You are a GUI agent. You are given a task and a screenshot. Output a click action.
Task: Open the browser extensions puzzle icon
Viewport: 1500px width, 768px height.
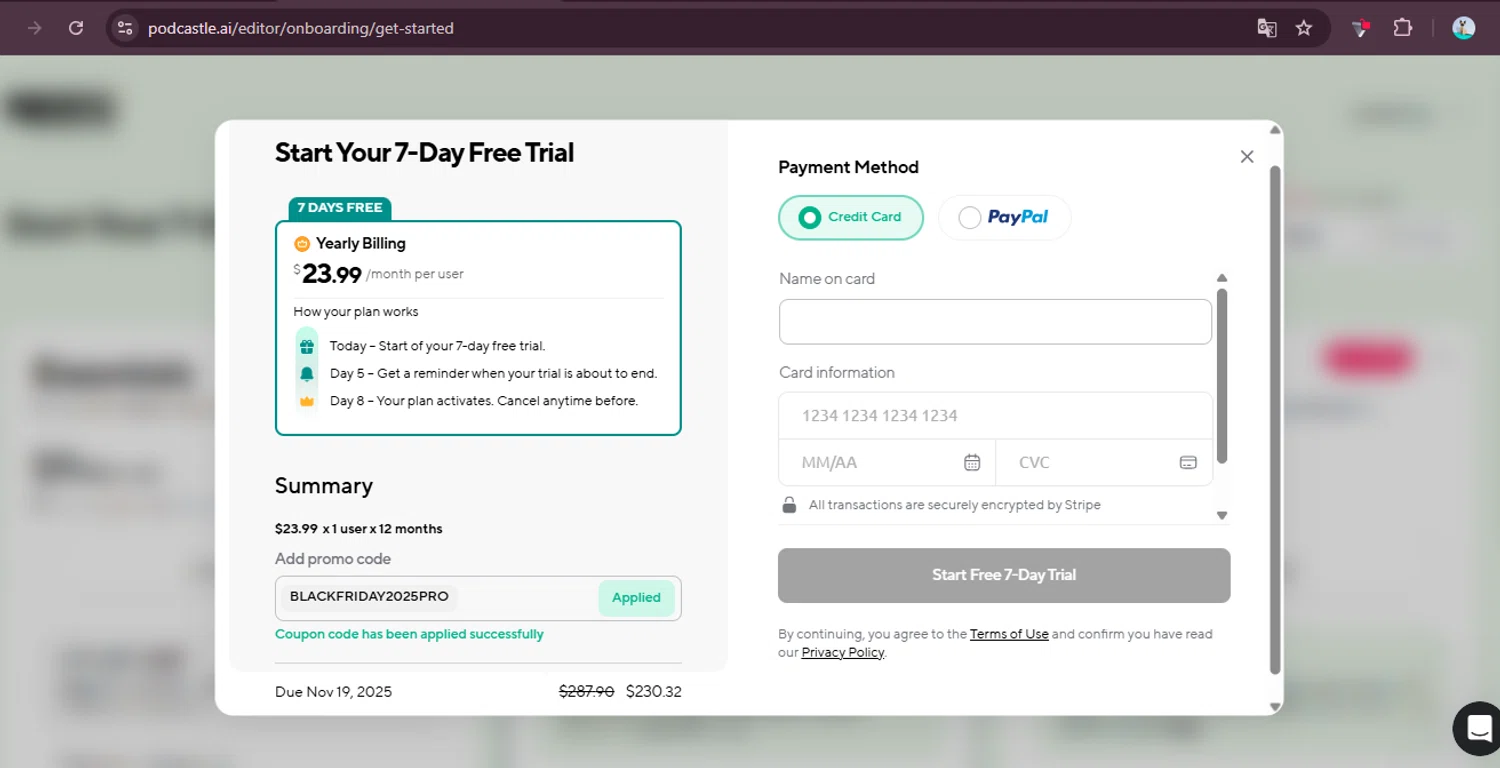(x=1403, y=28)
